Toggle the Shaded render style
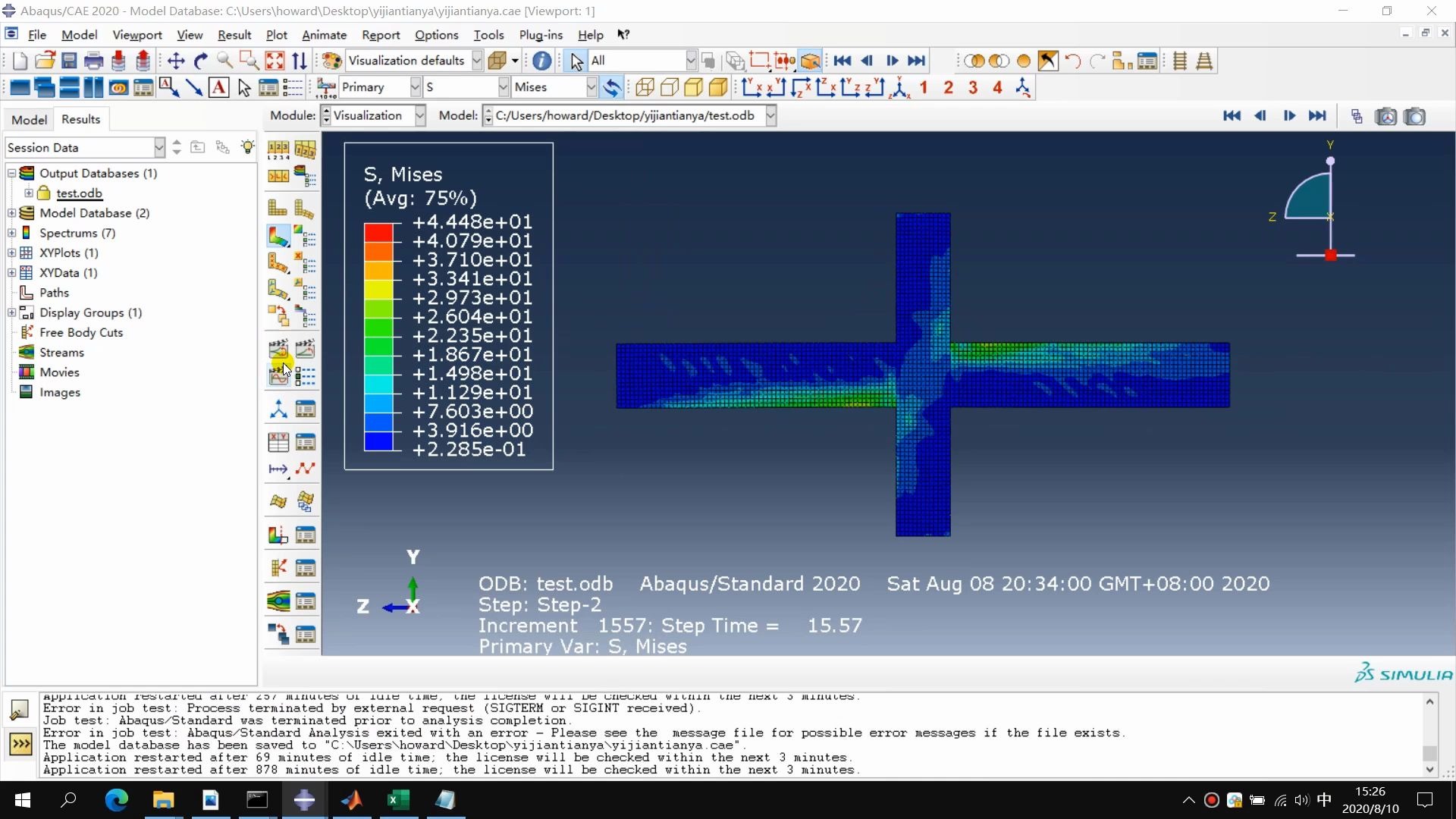 click(x=718, y=87)
